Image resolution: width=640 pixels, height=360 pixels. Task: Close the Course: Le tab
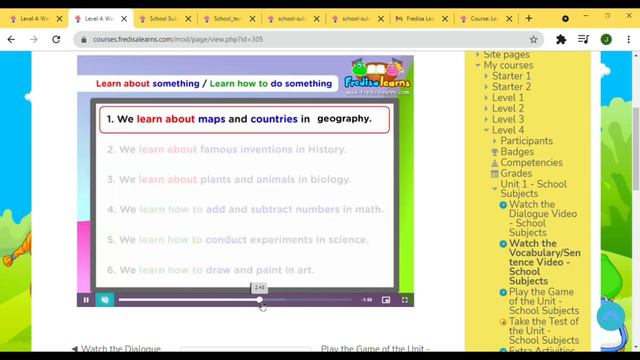[509, 19]
